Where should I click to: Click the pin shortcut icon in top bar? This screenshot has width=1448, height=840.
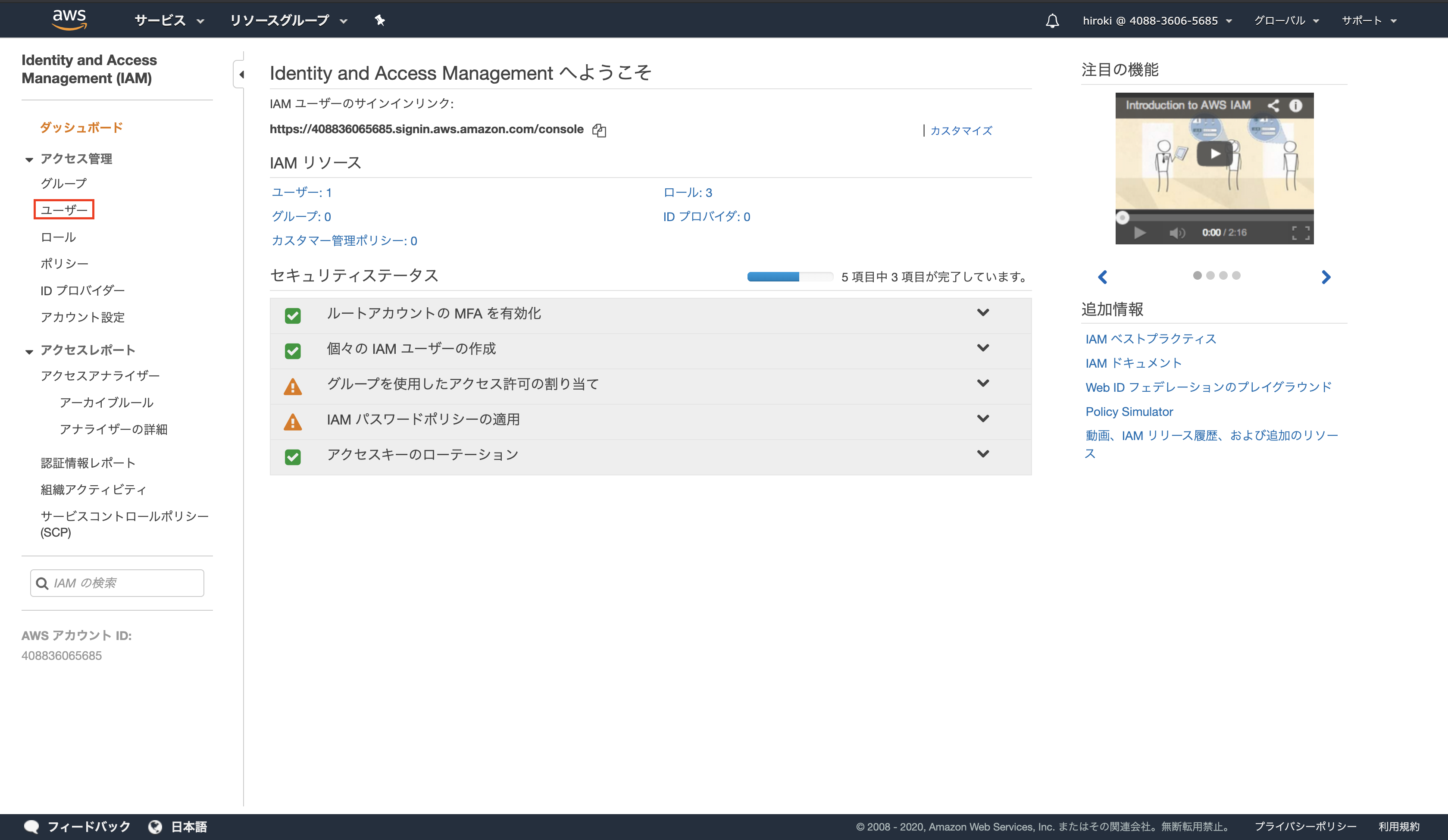pos(379,20)
